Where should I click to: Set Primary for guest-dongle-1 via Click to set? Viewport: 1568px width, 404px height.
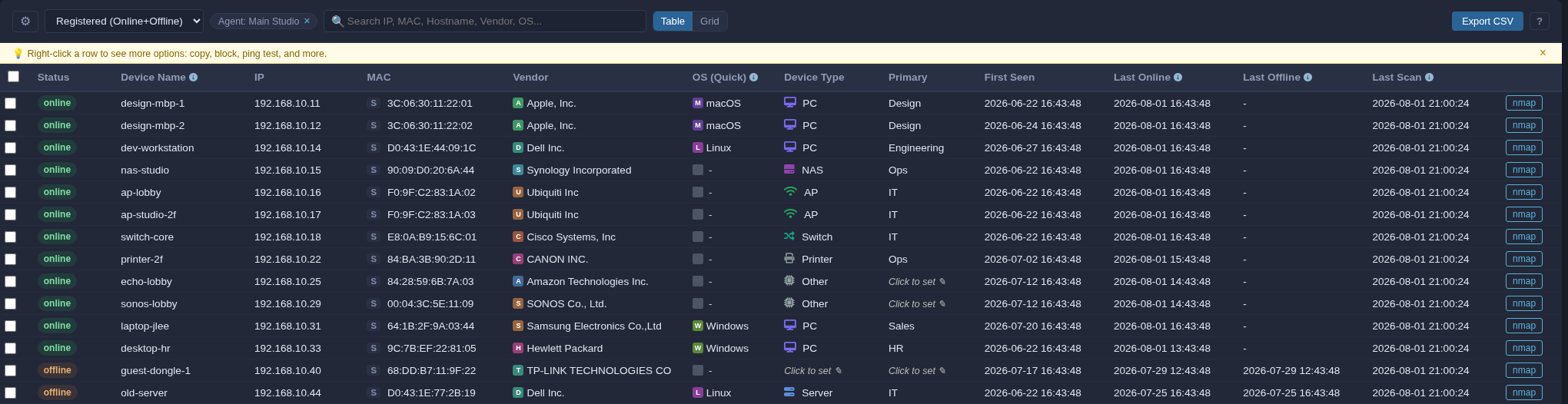click(x=917, y=370)
